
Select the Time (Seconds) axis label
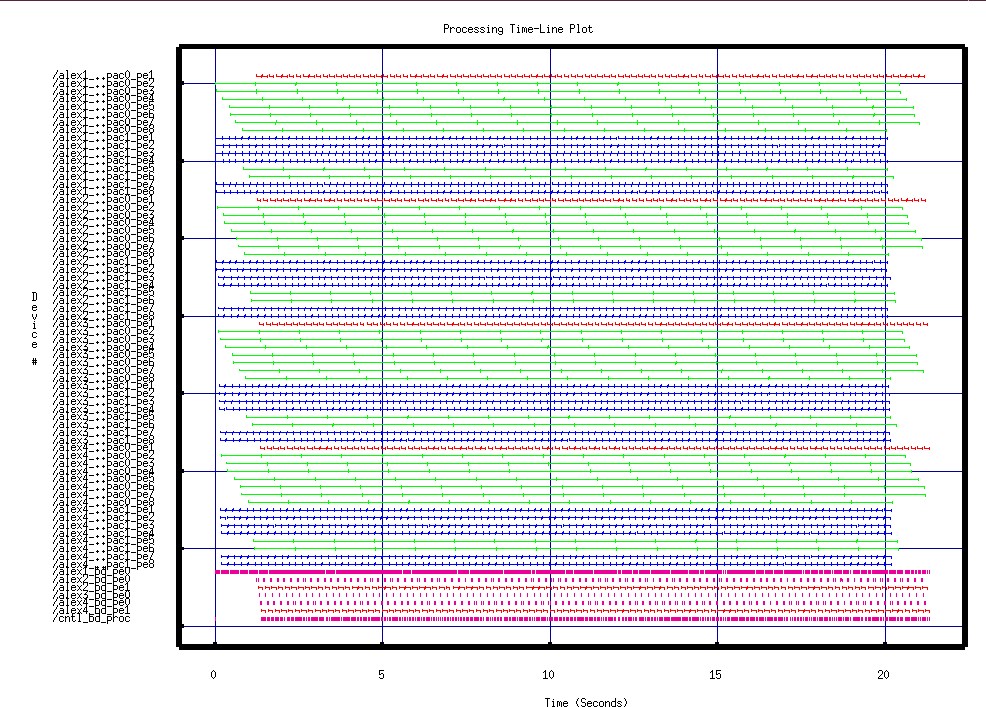pos(587,702)
